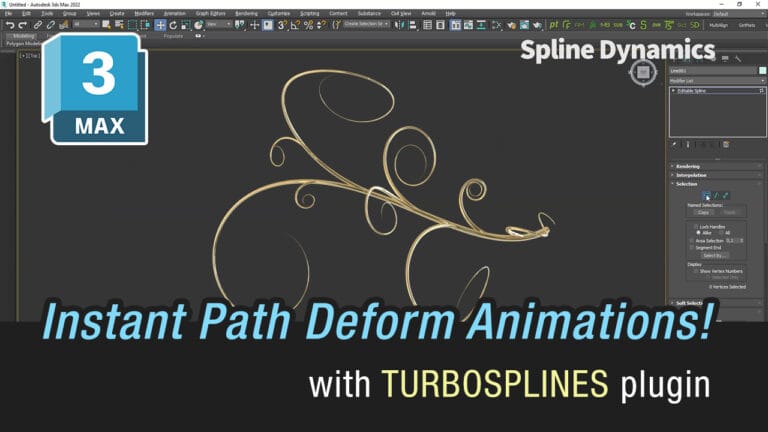Toggle the Angle Snap icon

click(295, 25)
